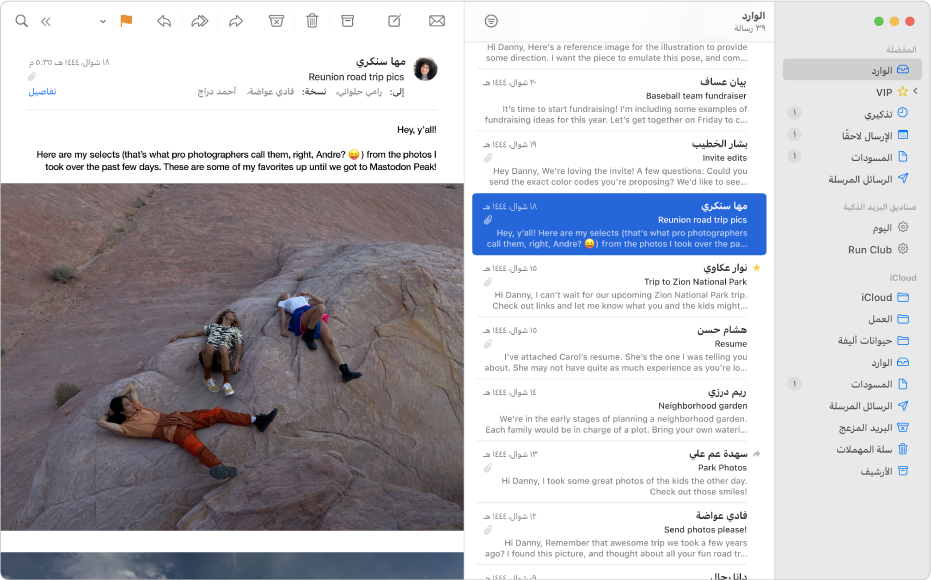The width and height of the screenshot is (931, 580).
Task: Click صناديق البريد الذكية section header
Action: pos(879,207)
